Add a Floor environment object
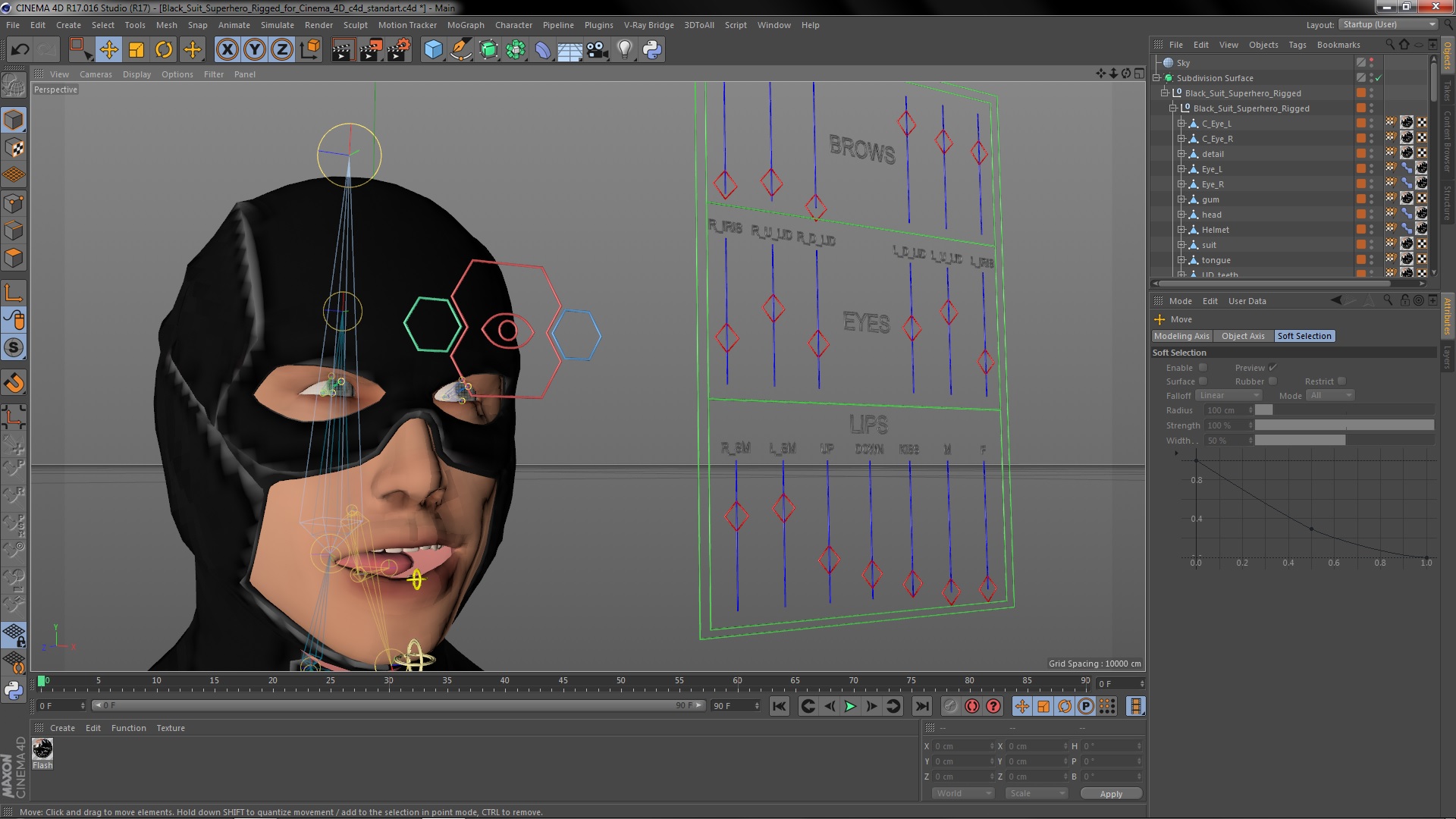This screenshot has height=819, width=1456. [x=570, y=50]
